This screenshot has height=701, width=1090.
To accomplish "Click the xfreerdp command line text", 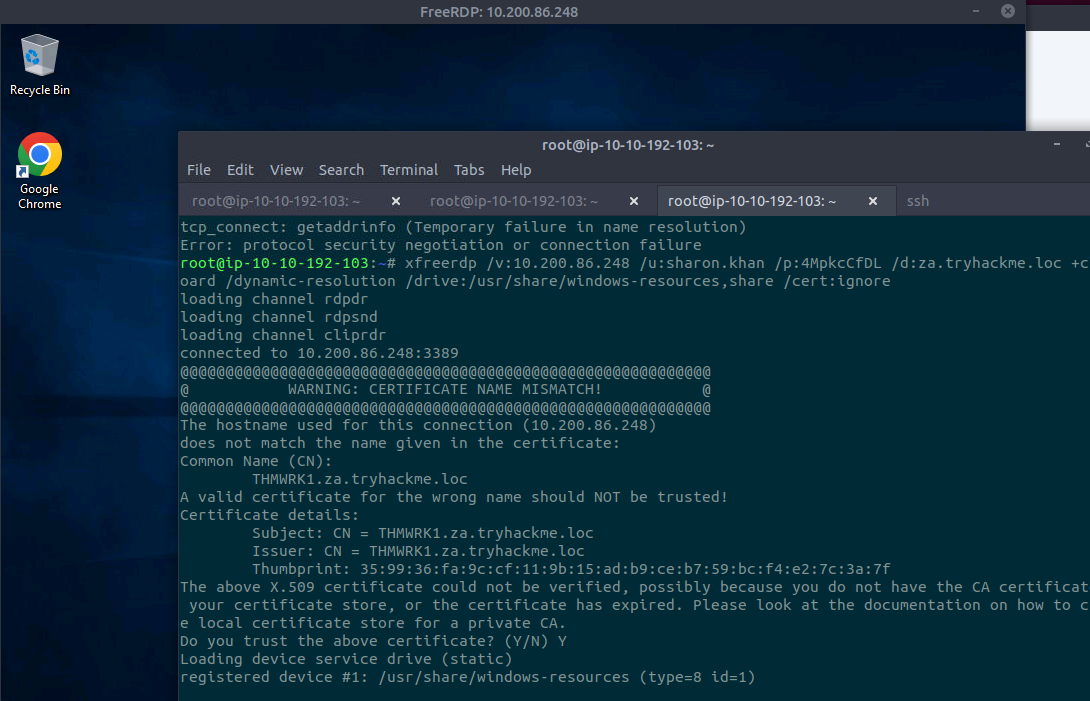I will [634, 272].
